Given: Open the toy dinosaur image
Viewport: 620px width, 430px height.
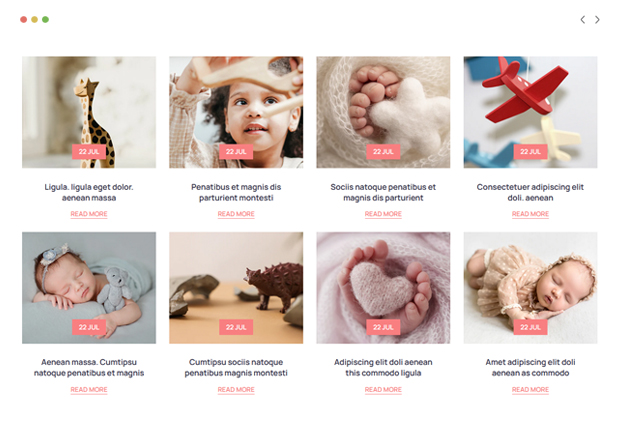Looking at the screenshot, I should tap(236, 288).
